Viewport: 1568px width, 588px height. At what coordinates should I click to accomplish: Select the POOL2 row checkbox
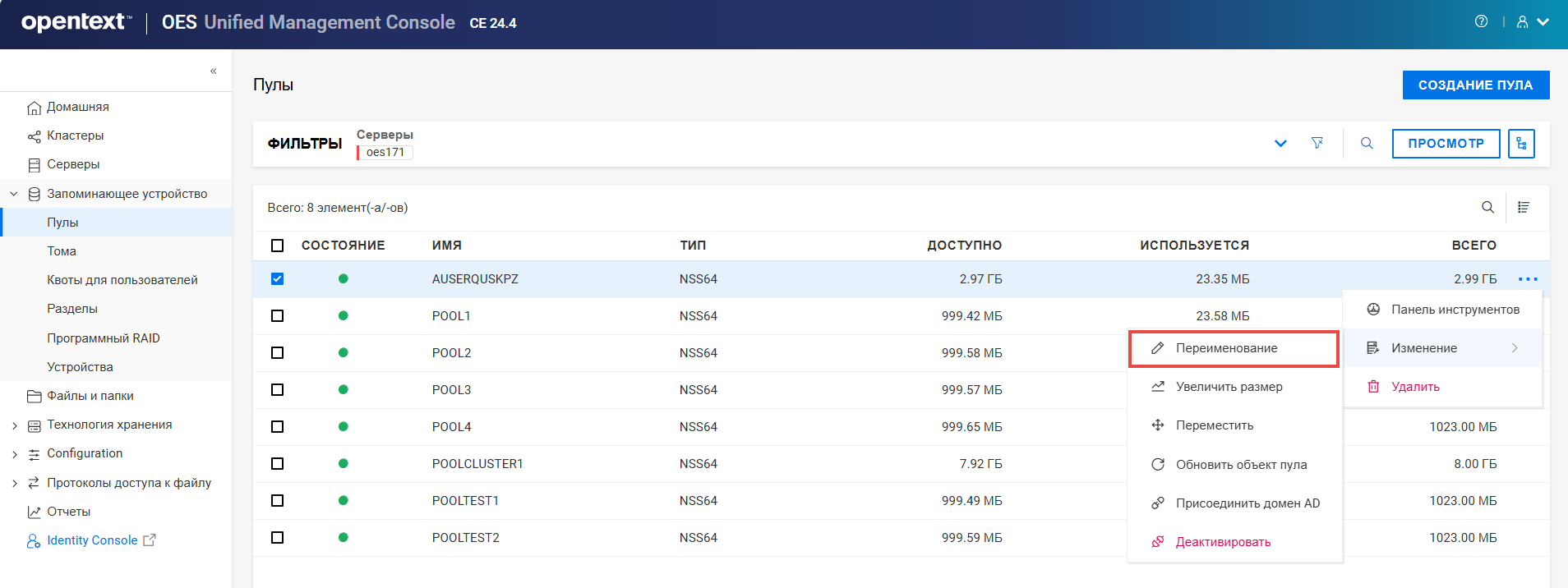tap(278, 353)
